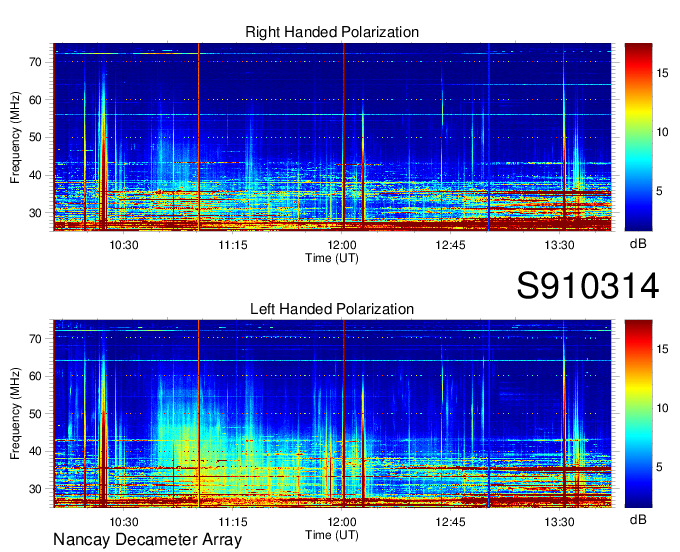Click the 12:45 time tick on the top plot
Image resolution: width=680 pixels, height=552 pixels.
tap(451, 245)
